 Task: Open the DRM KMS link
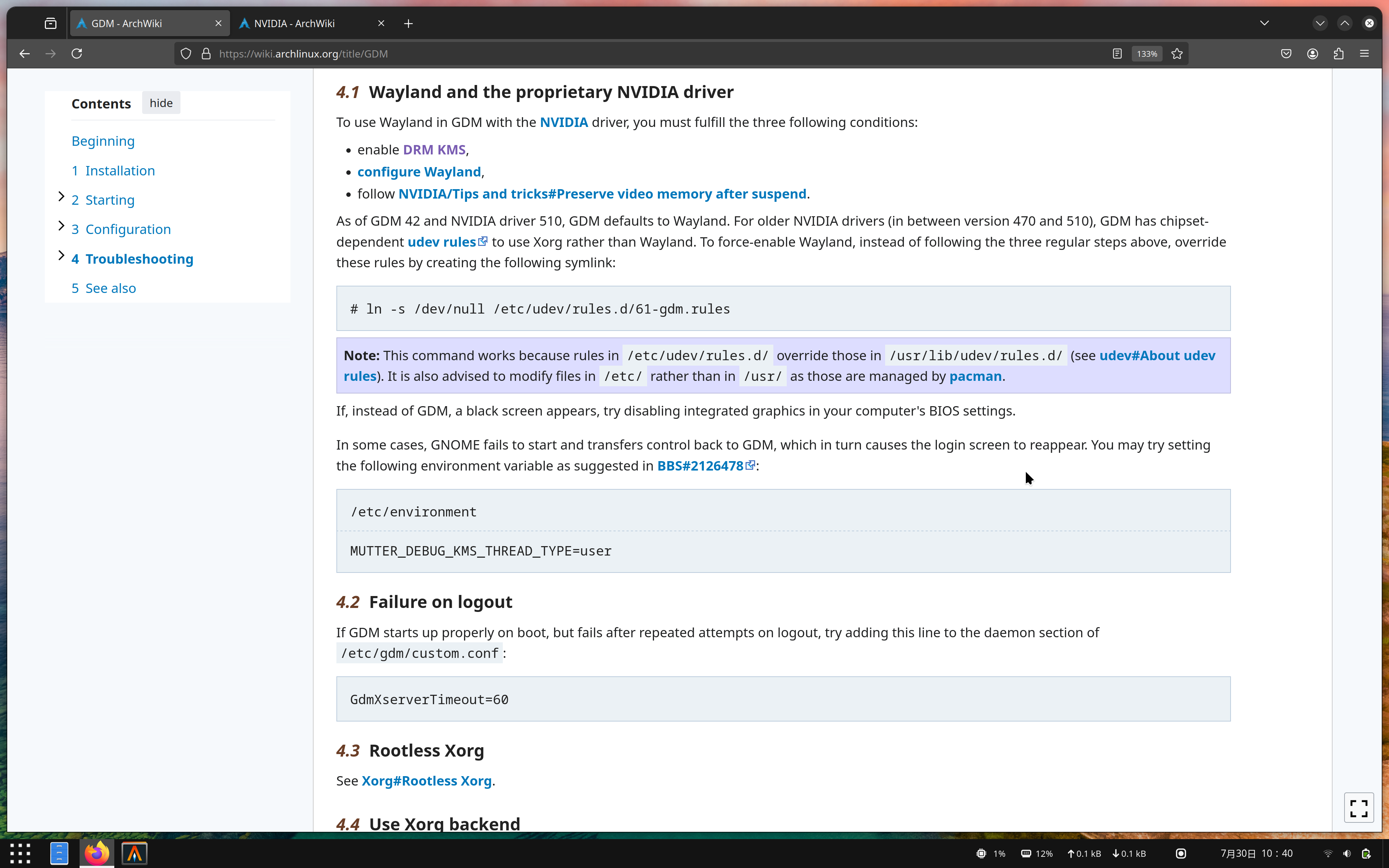point(434,150)
